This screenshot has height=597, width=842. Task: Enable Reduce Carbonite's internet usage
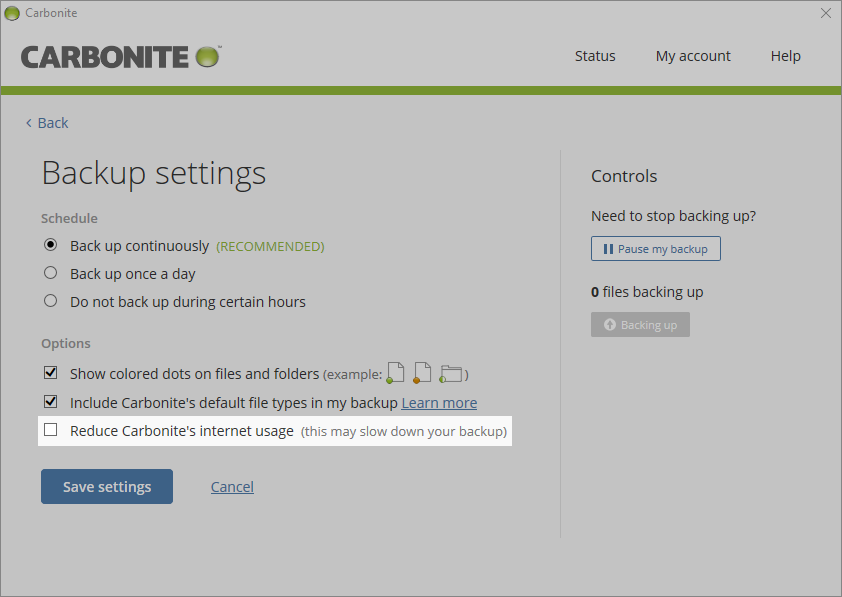[x=50, y=430]
